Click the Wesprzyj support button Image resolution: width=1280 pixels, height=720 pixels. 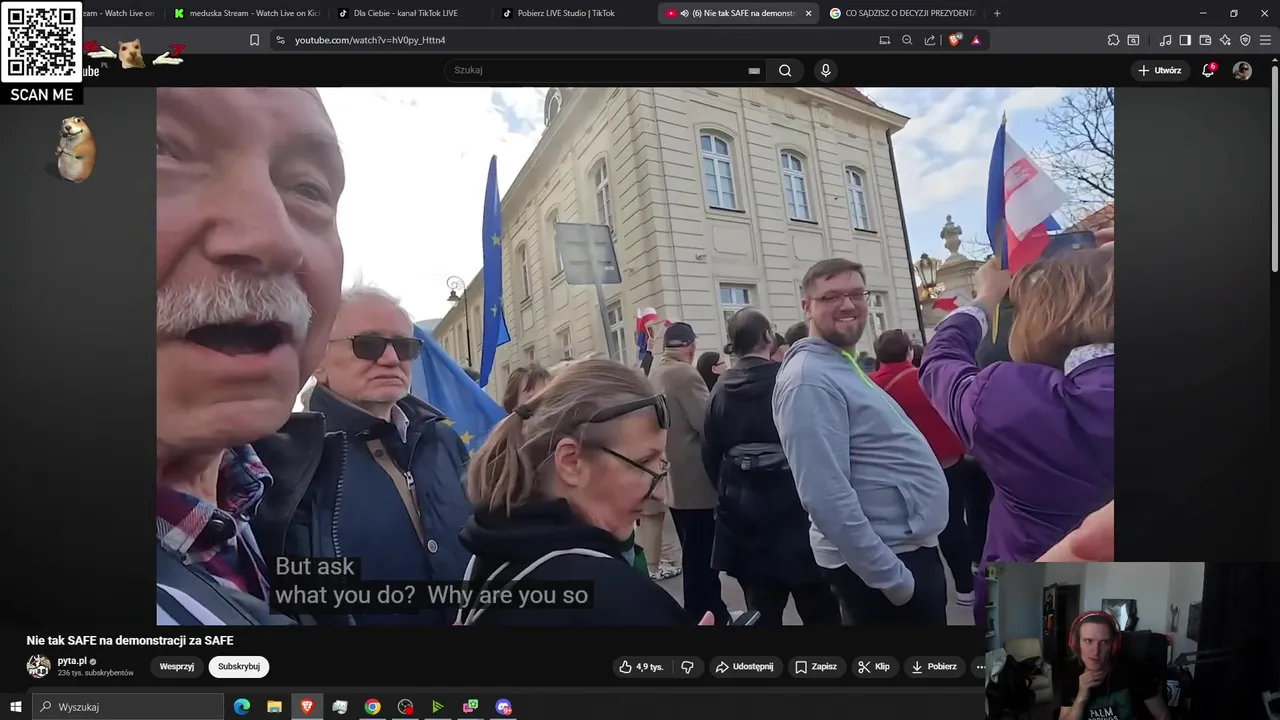click(177, 667)
